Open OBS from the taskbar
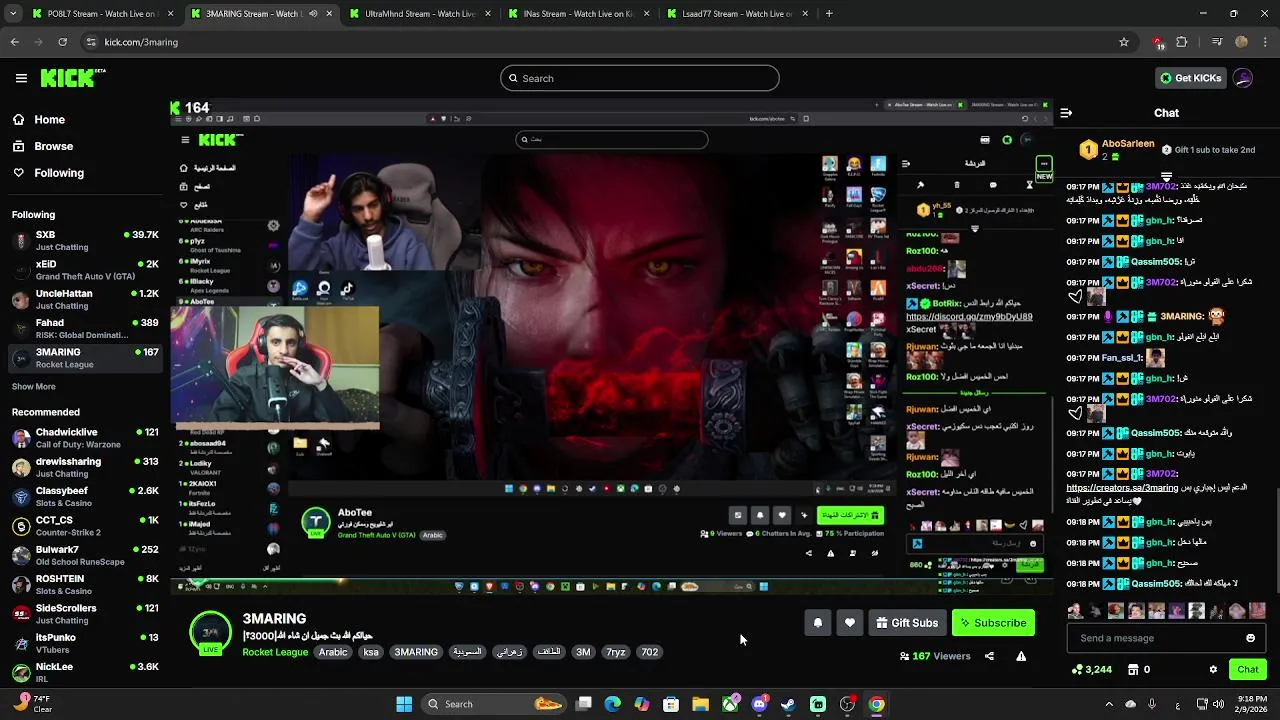The height and width of the screenshot is (720, 1280). (847, 704)
